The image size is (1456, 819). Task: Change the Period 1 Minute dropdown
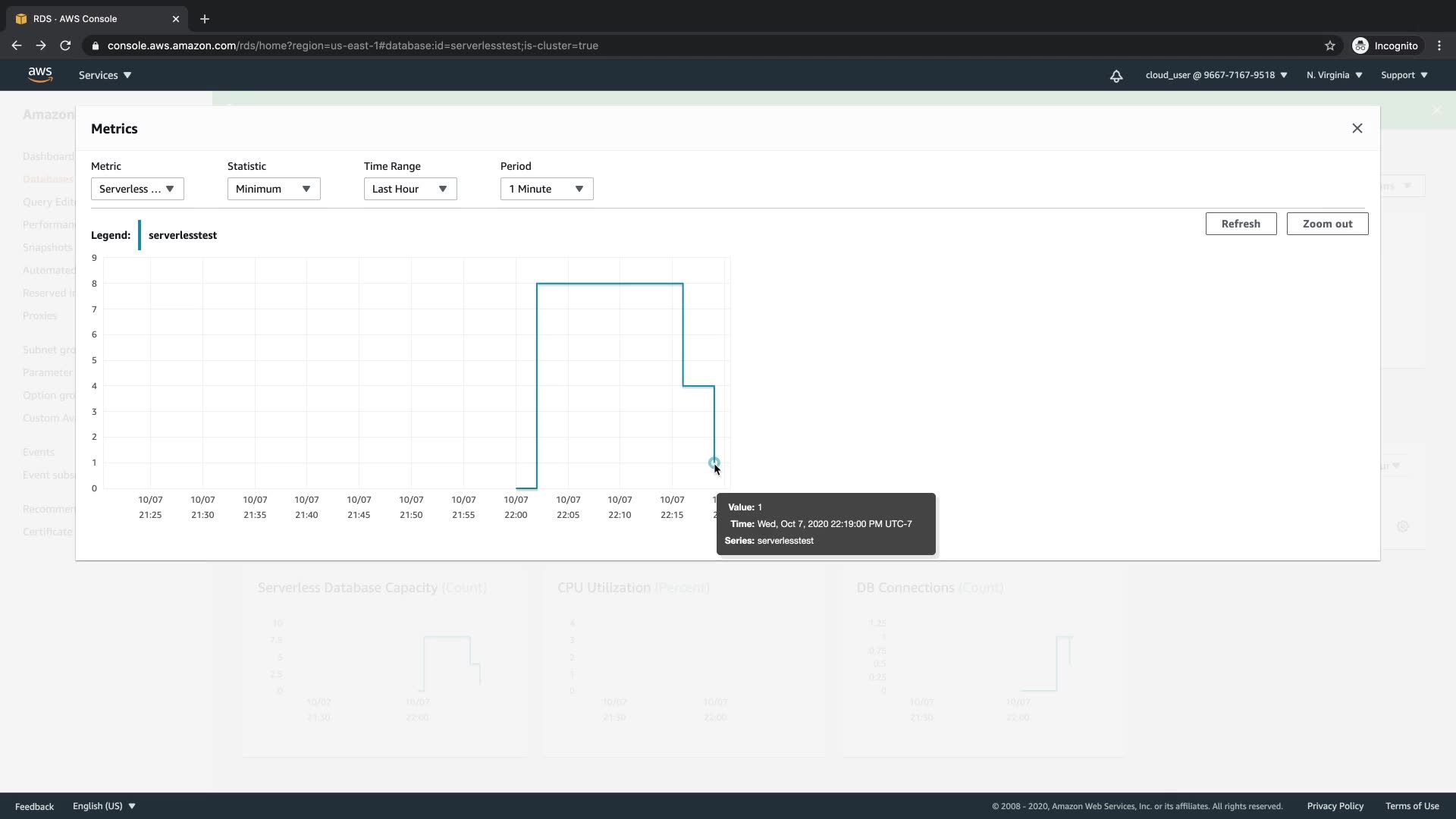coord(547,189)
